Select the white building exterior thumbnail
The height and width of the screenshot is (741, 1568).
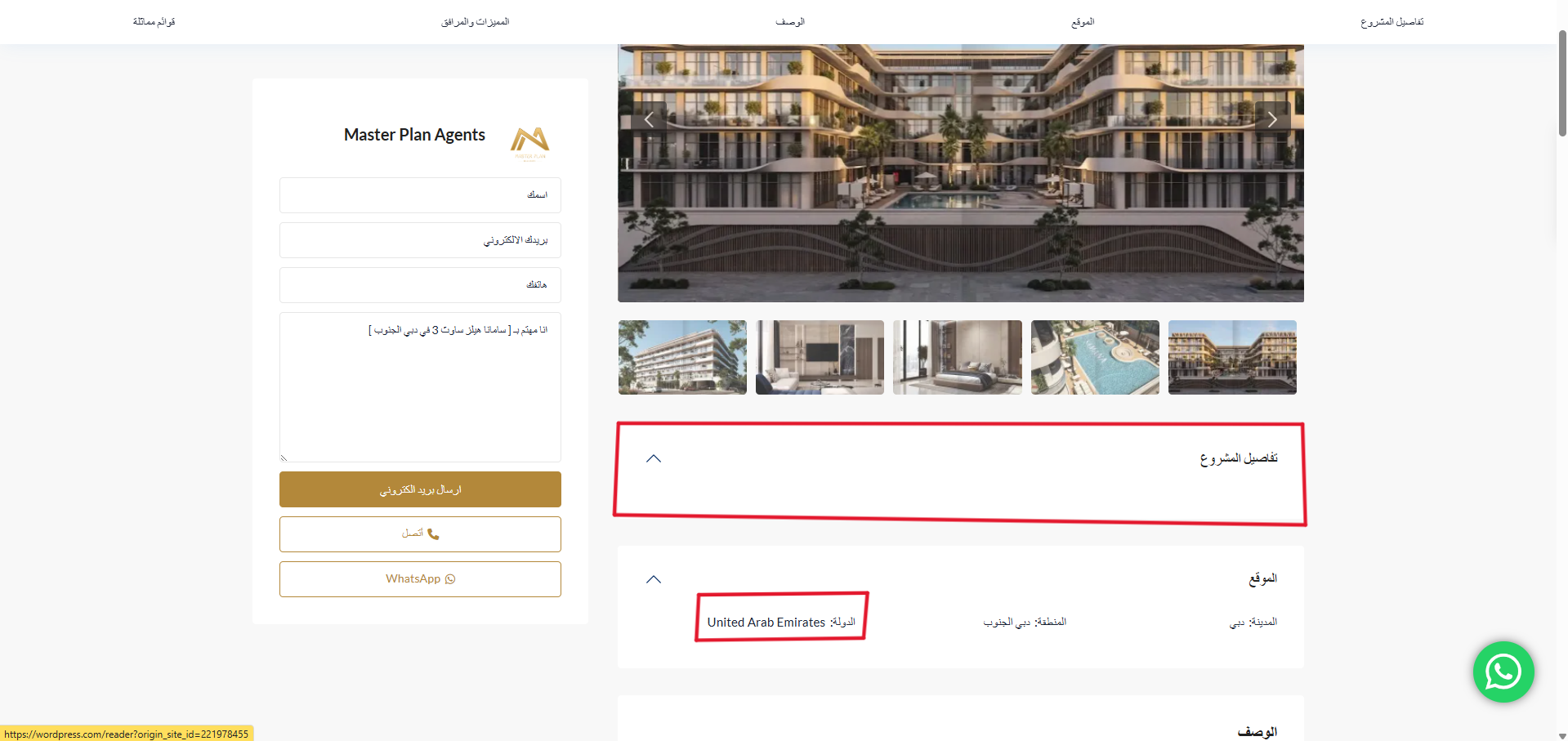(682, 357)
